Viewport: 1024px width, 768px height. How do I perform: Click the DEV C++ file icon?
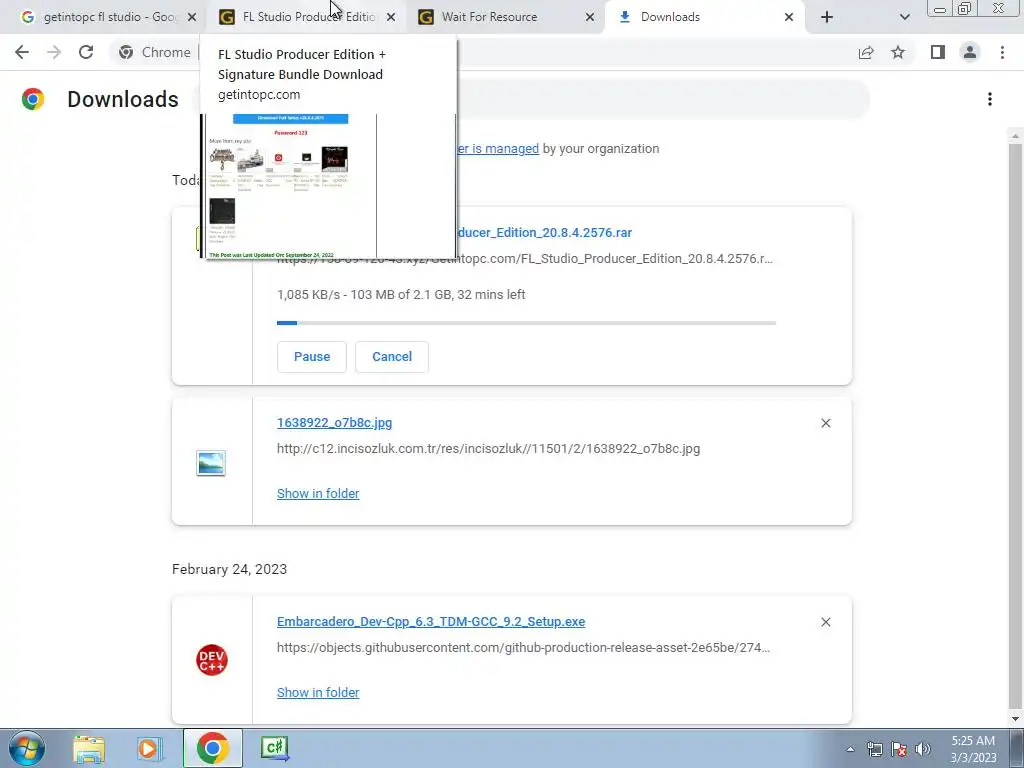212,660
